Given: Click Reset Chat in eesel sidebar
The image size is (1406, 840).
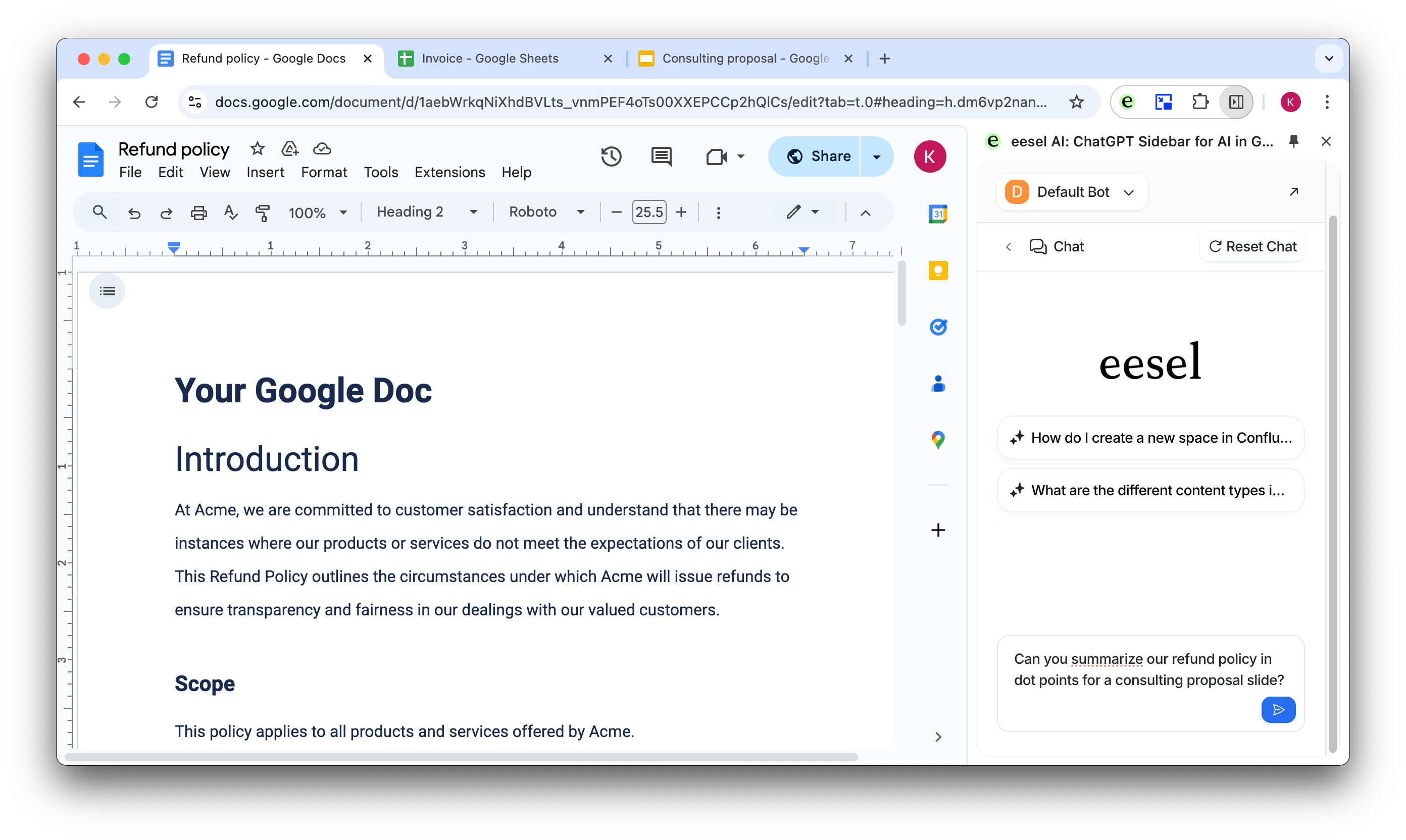Looking at the screenshot, I should 1252,246.
